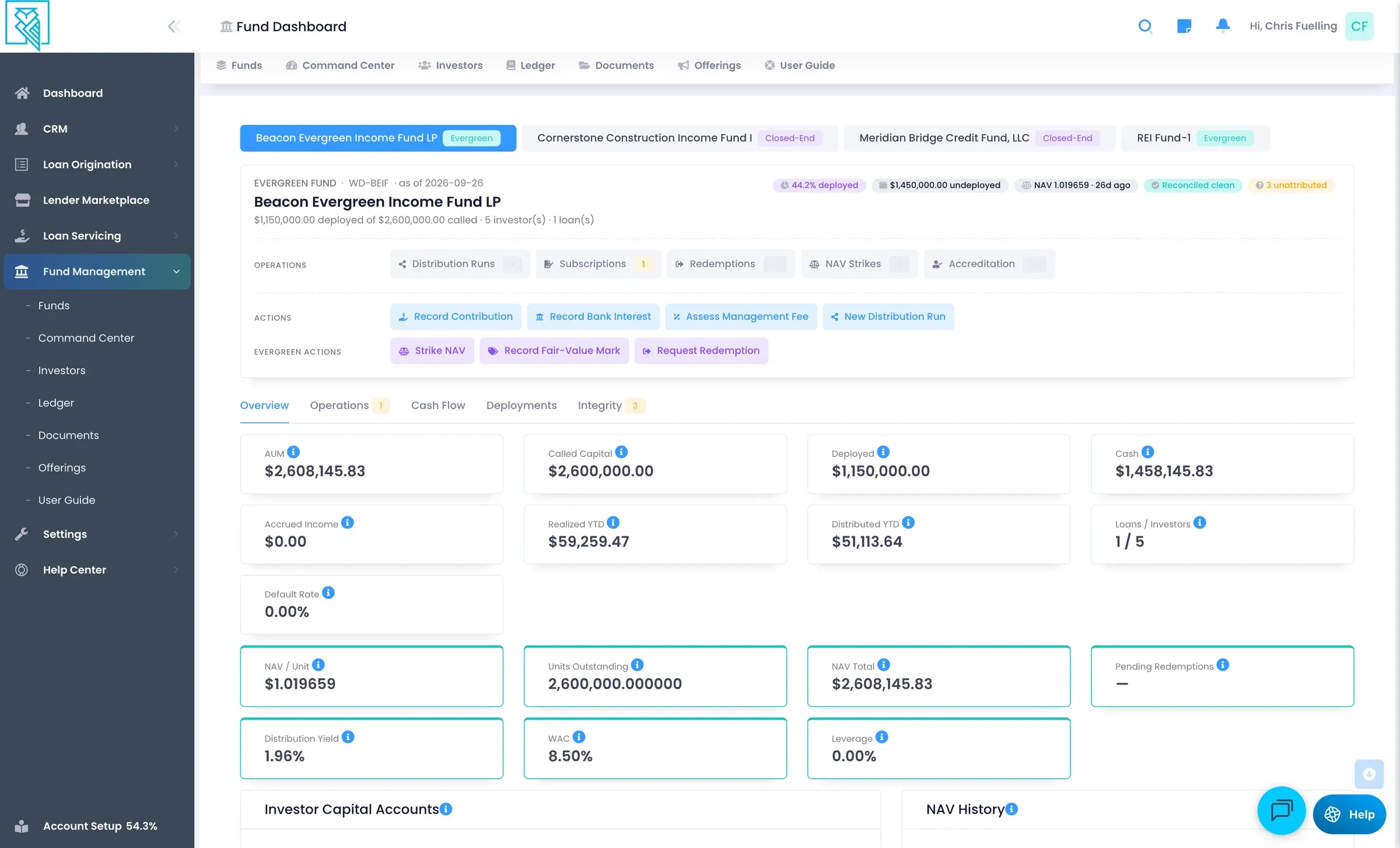Click Request Redemption button
The height and width of the screenshot is (848, 1400).
(x=701, y=351)
